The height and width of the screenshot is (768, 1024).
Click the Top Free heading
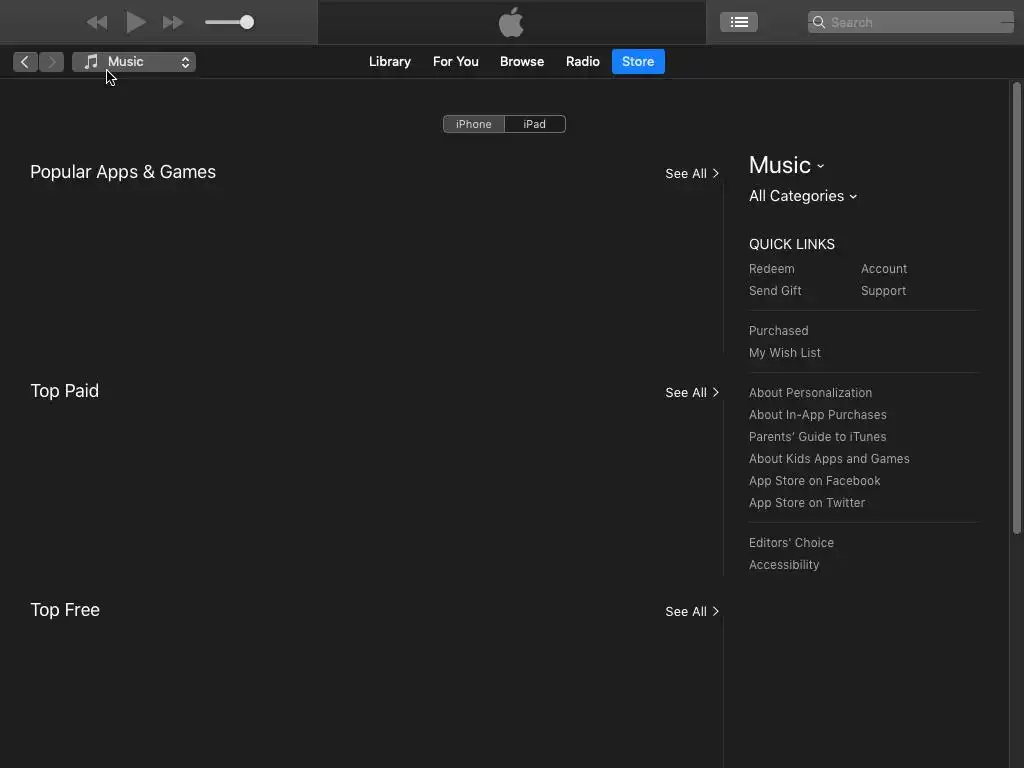tap(65, 609)
